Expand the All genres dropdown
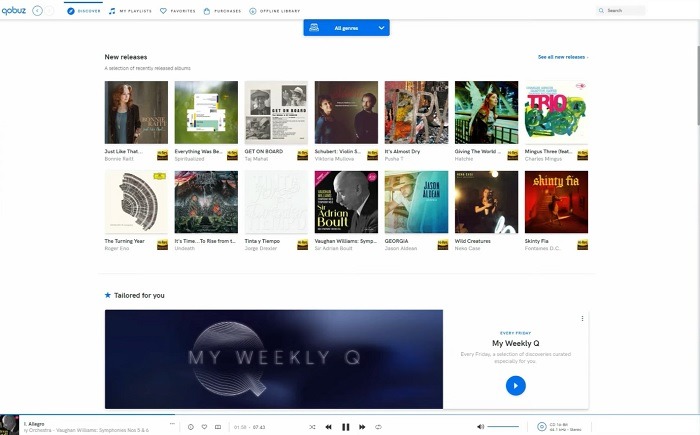The height and width of the screenshot is (435, 700). click(x=346, y=28)
